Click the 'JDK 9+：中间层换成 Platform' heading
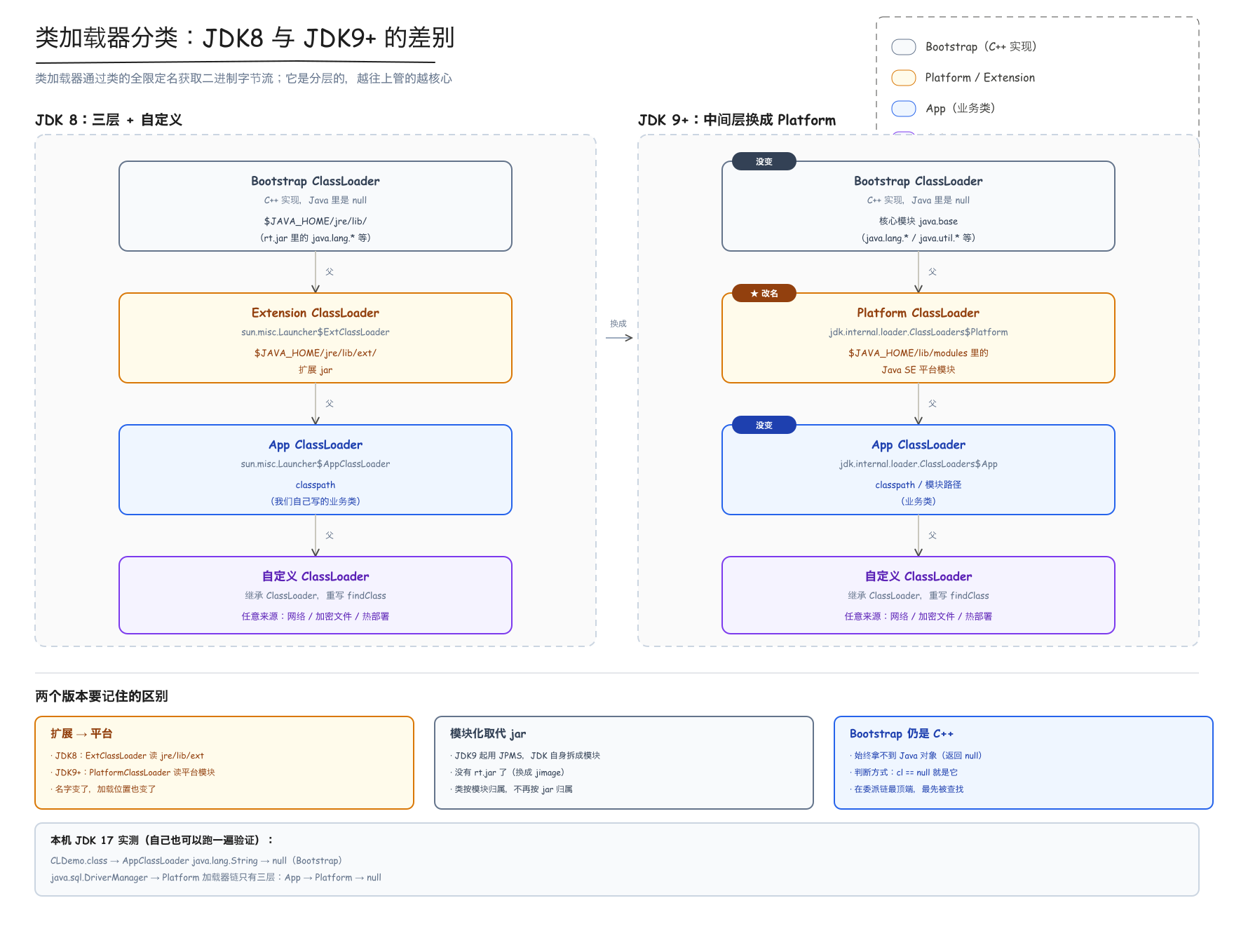 coord(737,120)
